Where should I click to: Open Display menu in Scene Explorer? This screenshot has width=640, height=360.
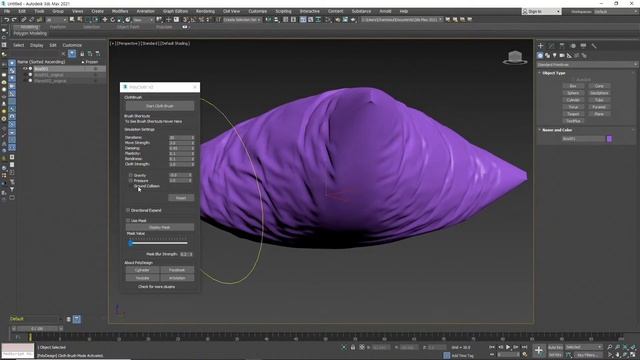pyautogui.click(x=36, y=45)
